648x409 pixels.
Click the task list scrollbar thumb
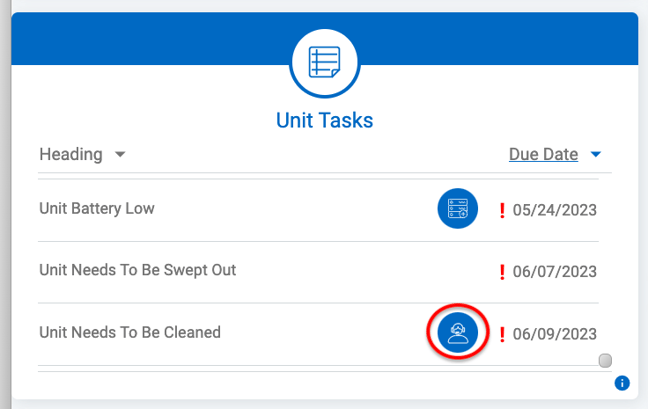click(x=605, y=360)
